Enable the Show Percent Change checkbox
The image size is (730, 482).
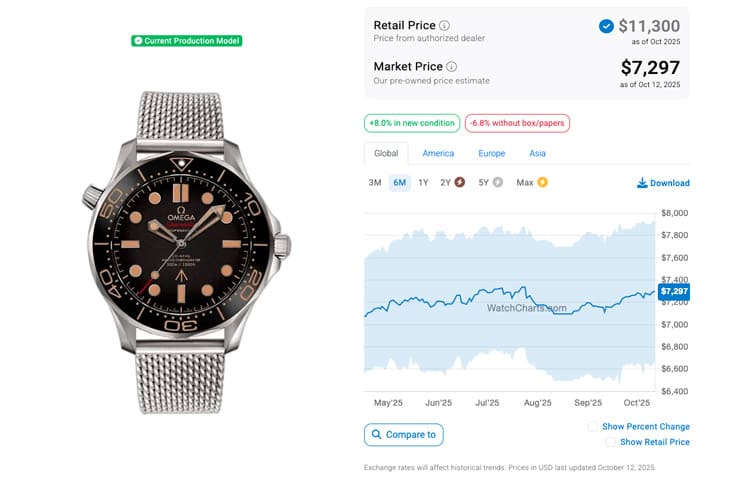click(593, 427)
